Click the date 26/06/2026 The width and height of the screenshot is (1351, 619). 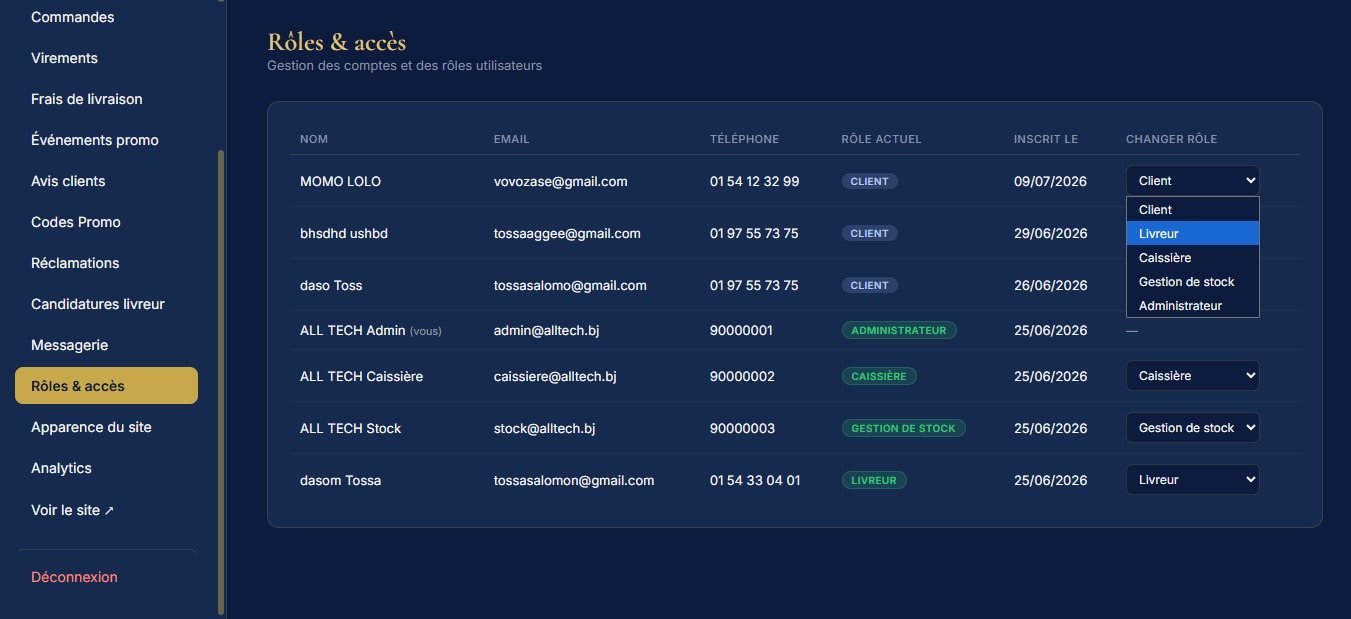[x=1050, y=285]
